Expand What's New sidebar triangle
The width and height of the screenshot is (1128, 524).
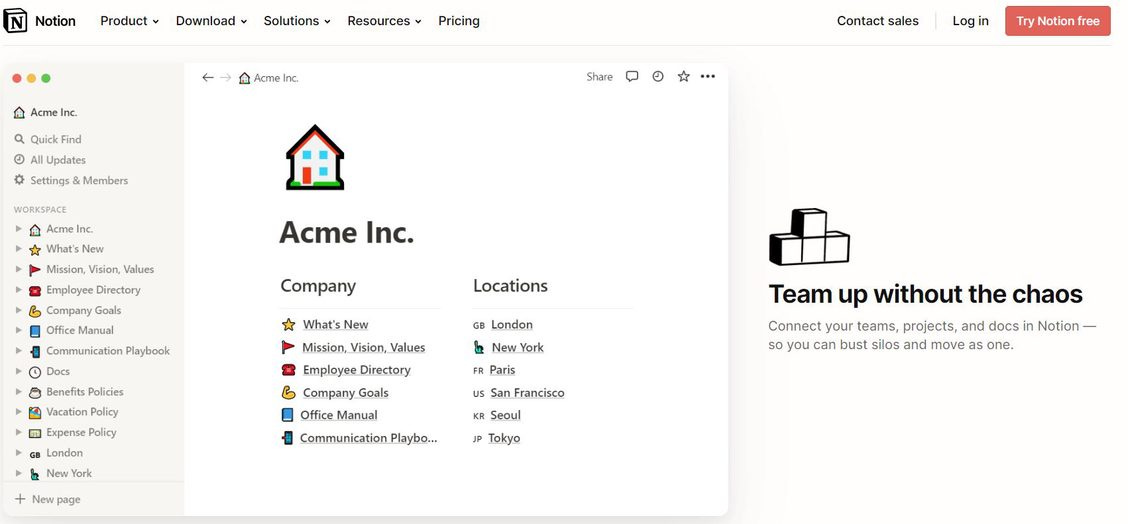pyautogui.click(x=19, y=249)
